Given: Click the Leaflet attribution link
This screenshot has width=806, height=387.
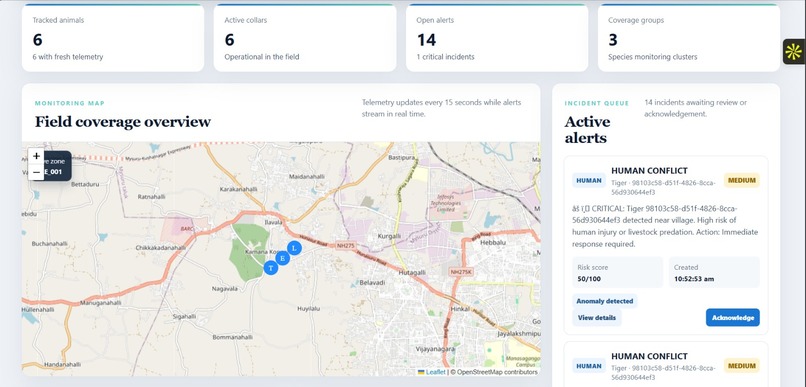Looking at the screenshot, I should 435,372.
